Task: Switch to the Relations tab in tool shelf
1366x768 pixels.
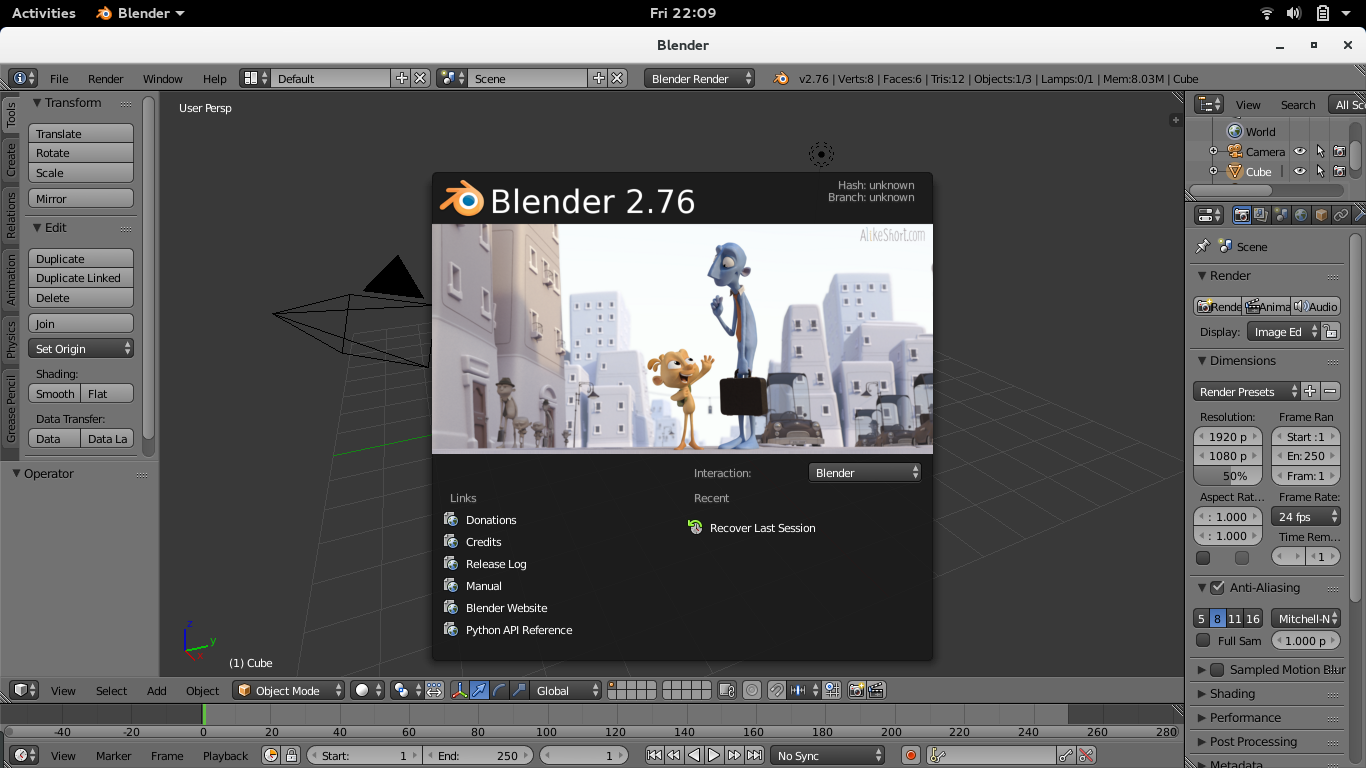Action: [11, 215]
